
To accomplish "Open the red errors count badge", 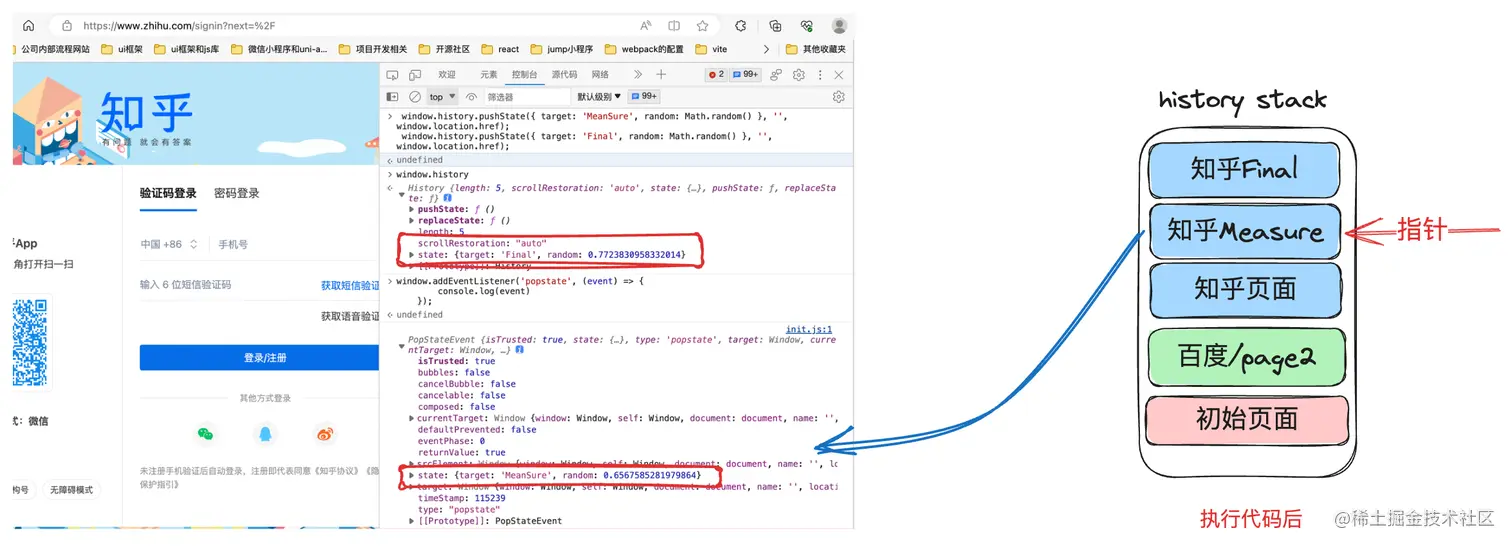I will (716, 75).
